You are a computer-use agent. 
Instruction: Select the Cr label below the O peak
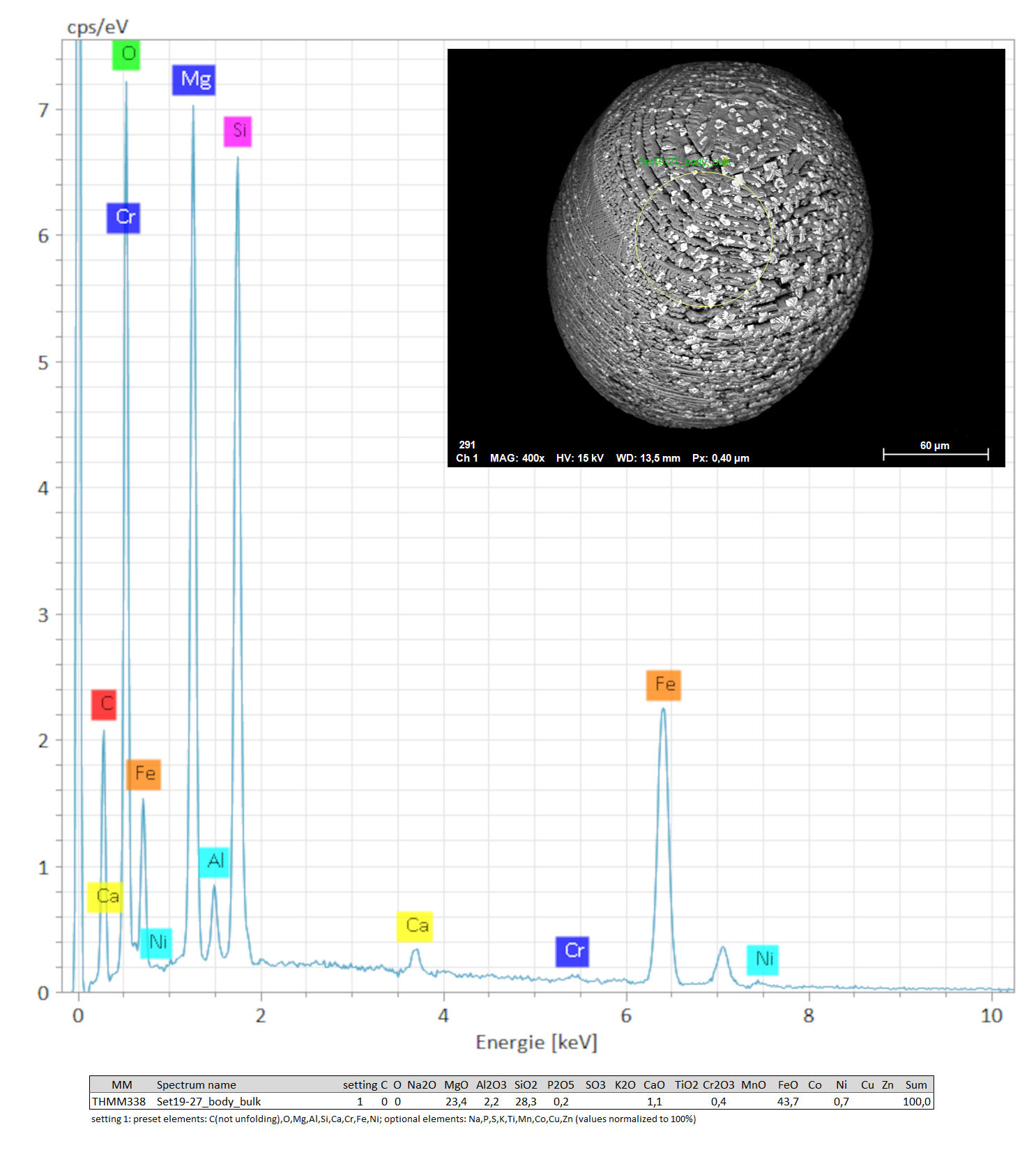123,218
